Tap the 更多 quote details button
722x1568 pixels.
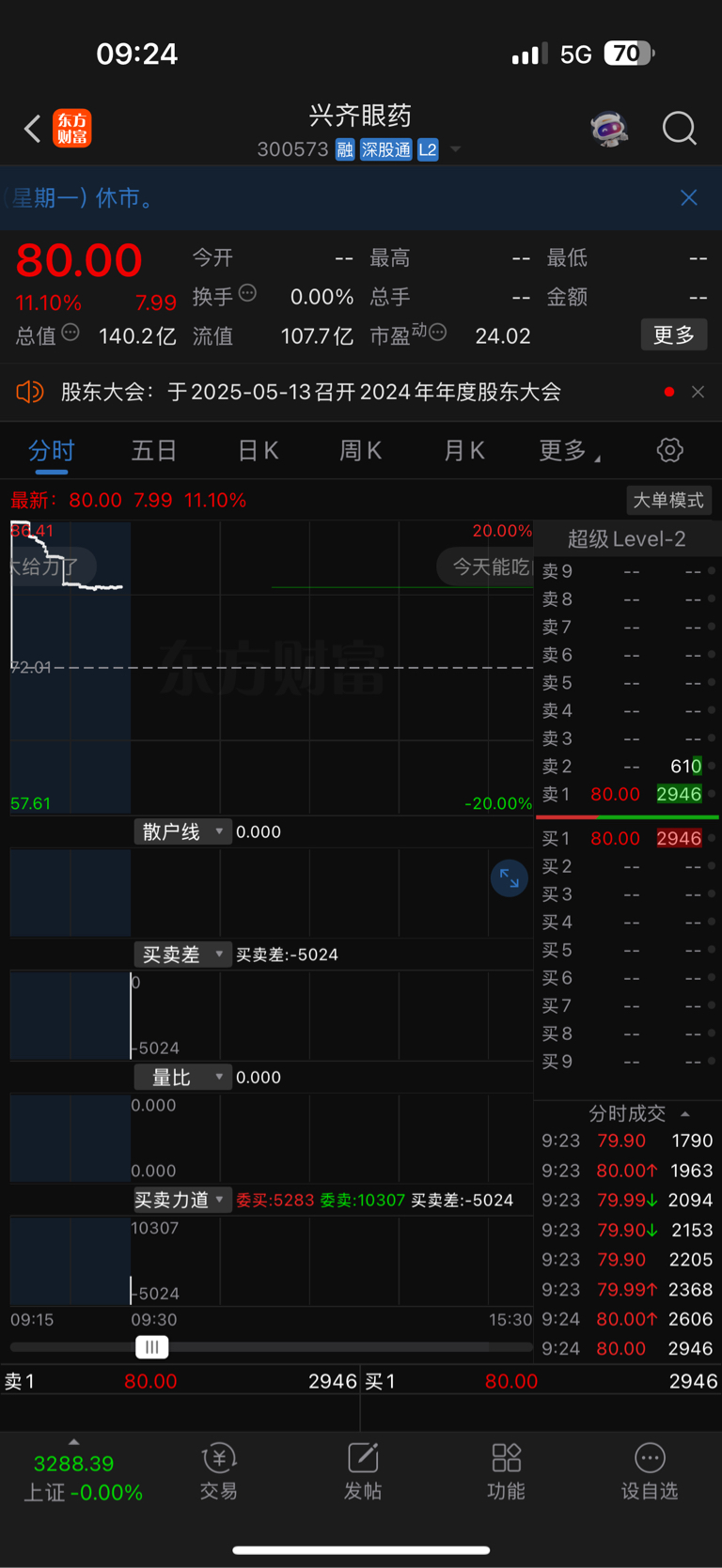(674, 335)
